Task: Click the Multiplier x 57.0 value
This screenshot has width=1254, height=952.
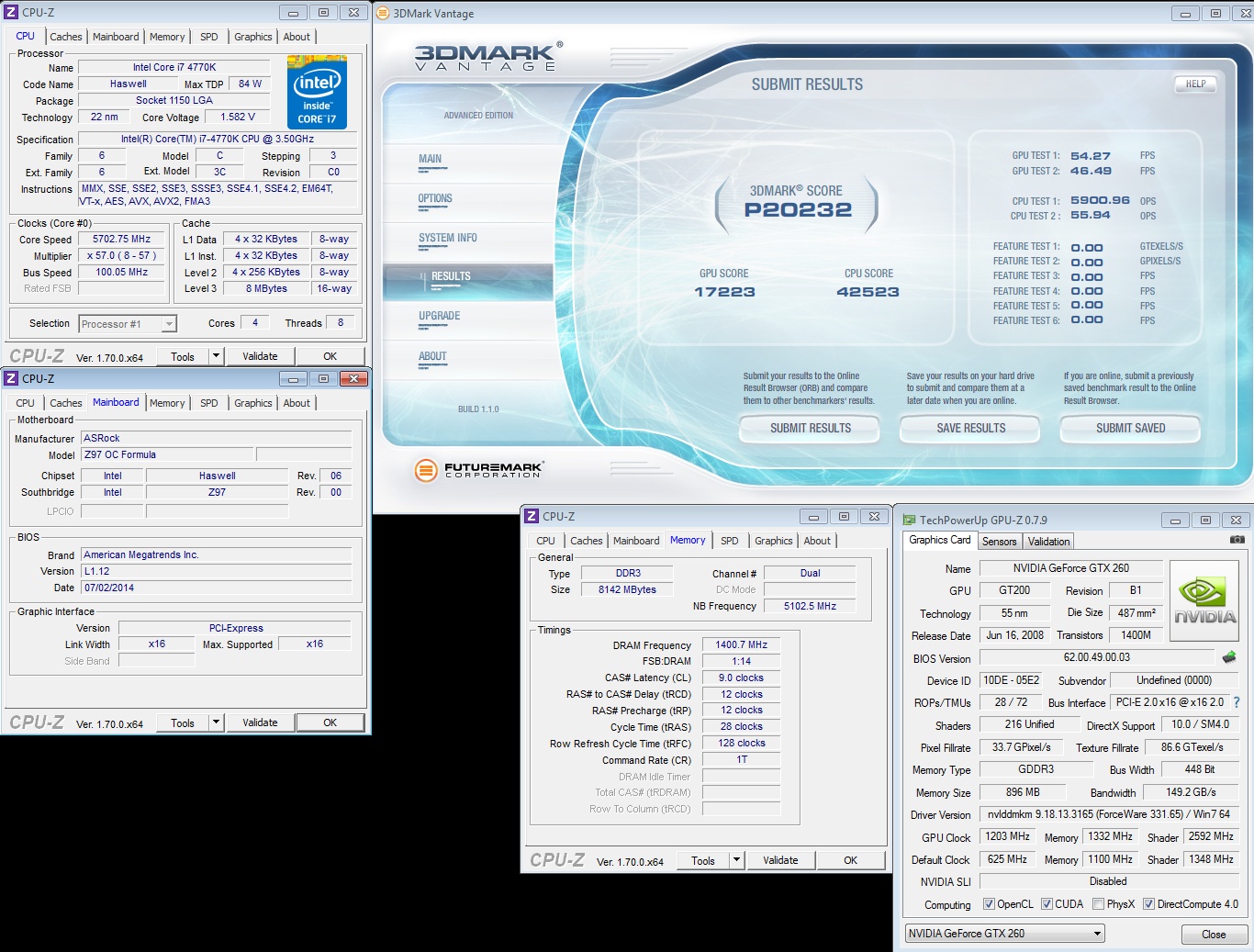Action: [x=122, y=255]
